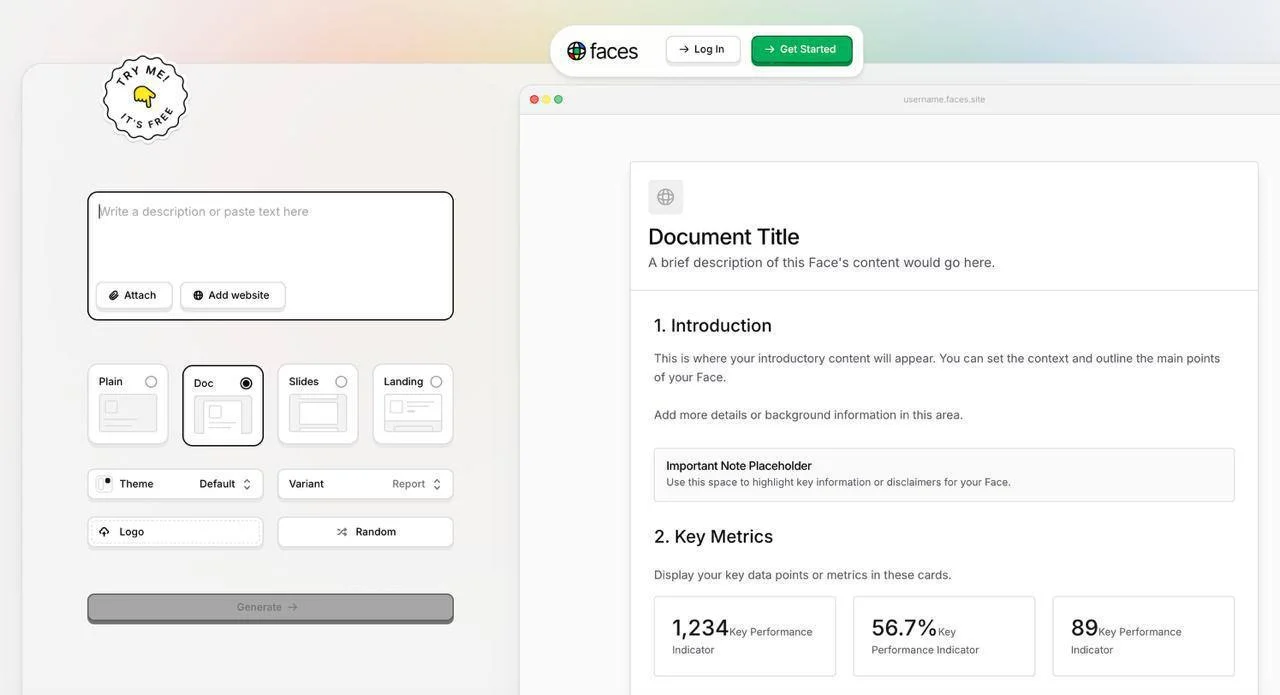Click the globe icon above Document Title
1280x695 pixels.
[665, 197]
